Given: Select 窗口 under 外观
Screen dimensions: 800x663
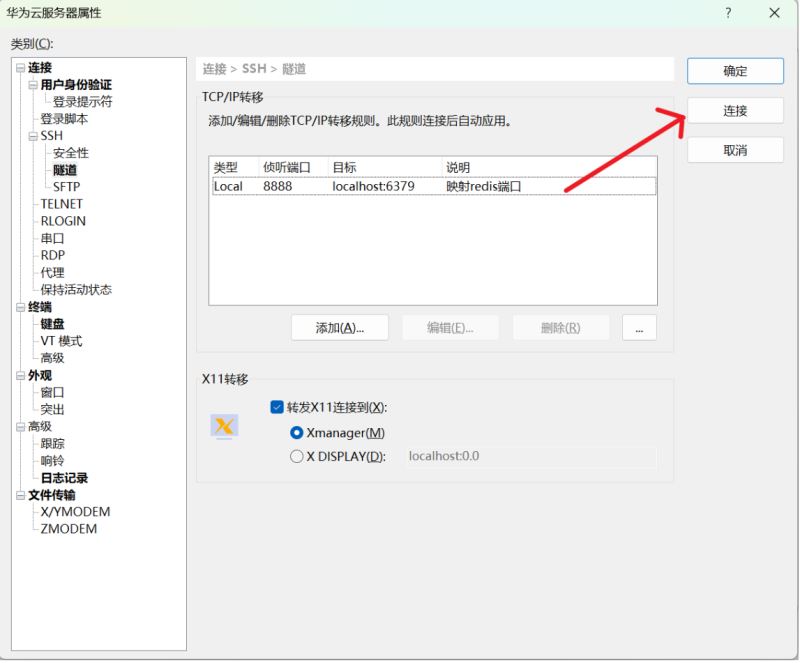Looking at the screenshot, I should click(52, 392).
